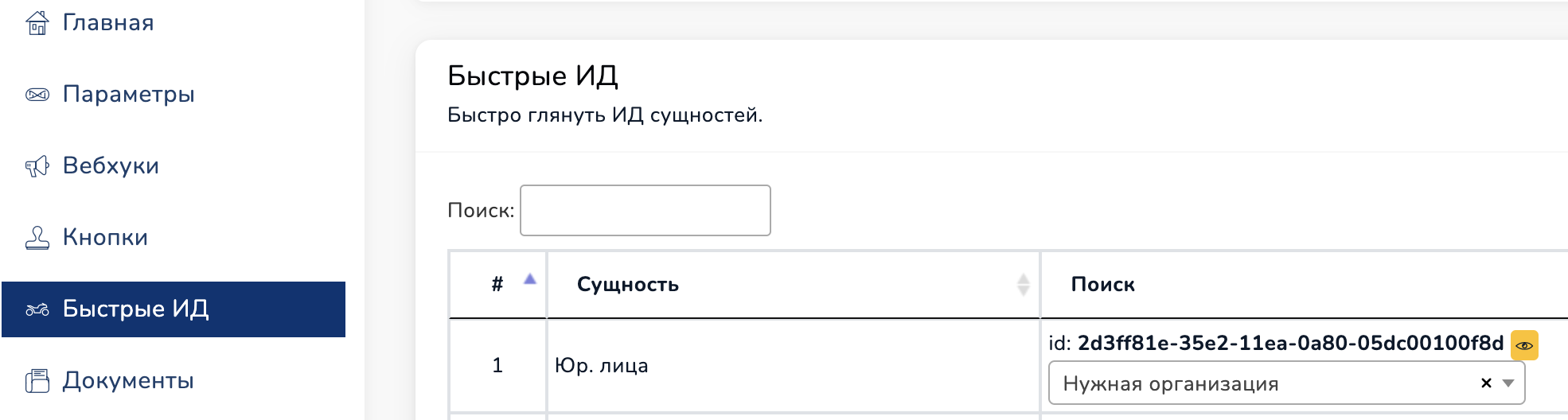This screenshot has width=1568, height=420.
Task: Open the Вебхуки section label
Action: click(111, 166)
